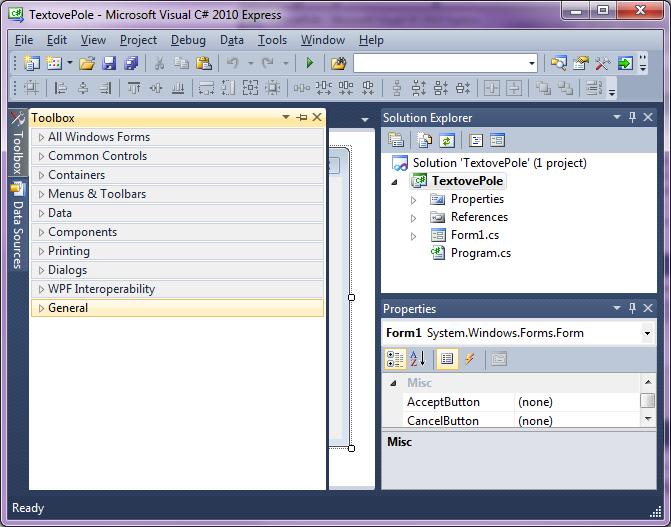Toggle Categorized view in Properties panel
This screenshot has height=527, width=671.
(x=395, y=359)
